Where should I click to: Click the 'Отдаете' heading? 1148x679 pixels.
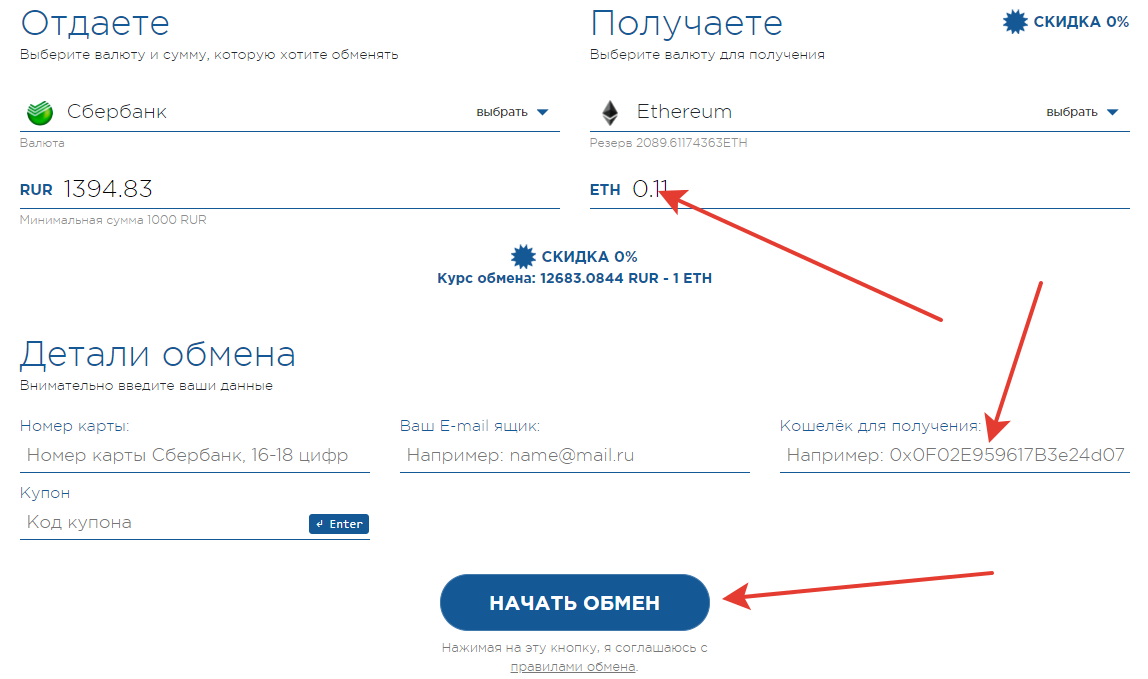tap(94, 23)
